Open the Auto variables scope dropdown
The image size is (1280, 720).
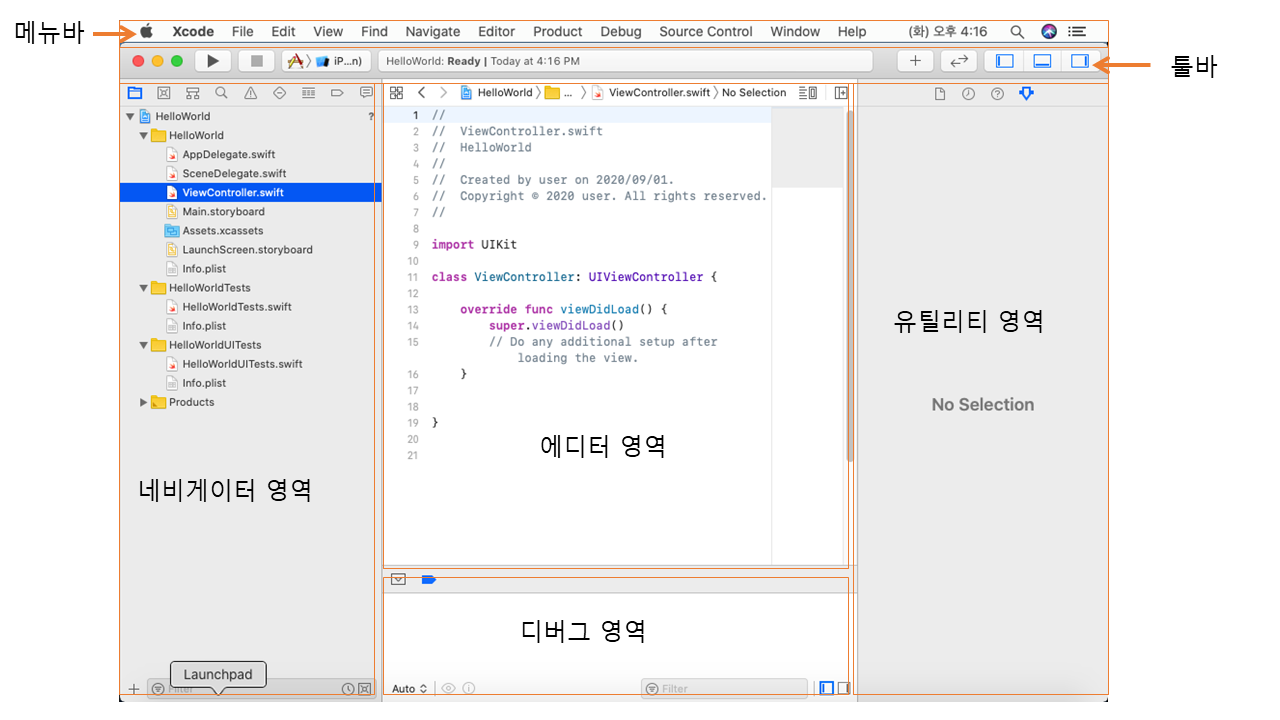pyautogui.click(x=410, y=688)
